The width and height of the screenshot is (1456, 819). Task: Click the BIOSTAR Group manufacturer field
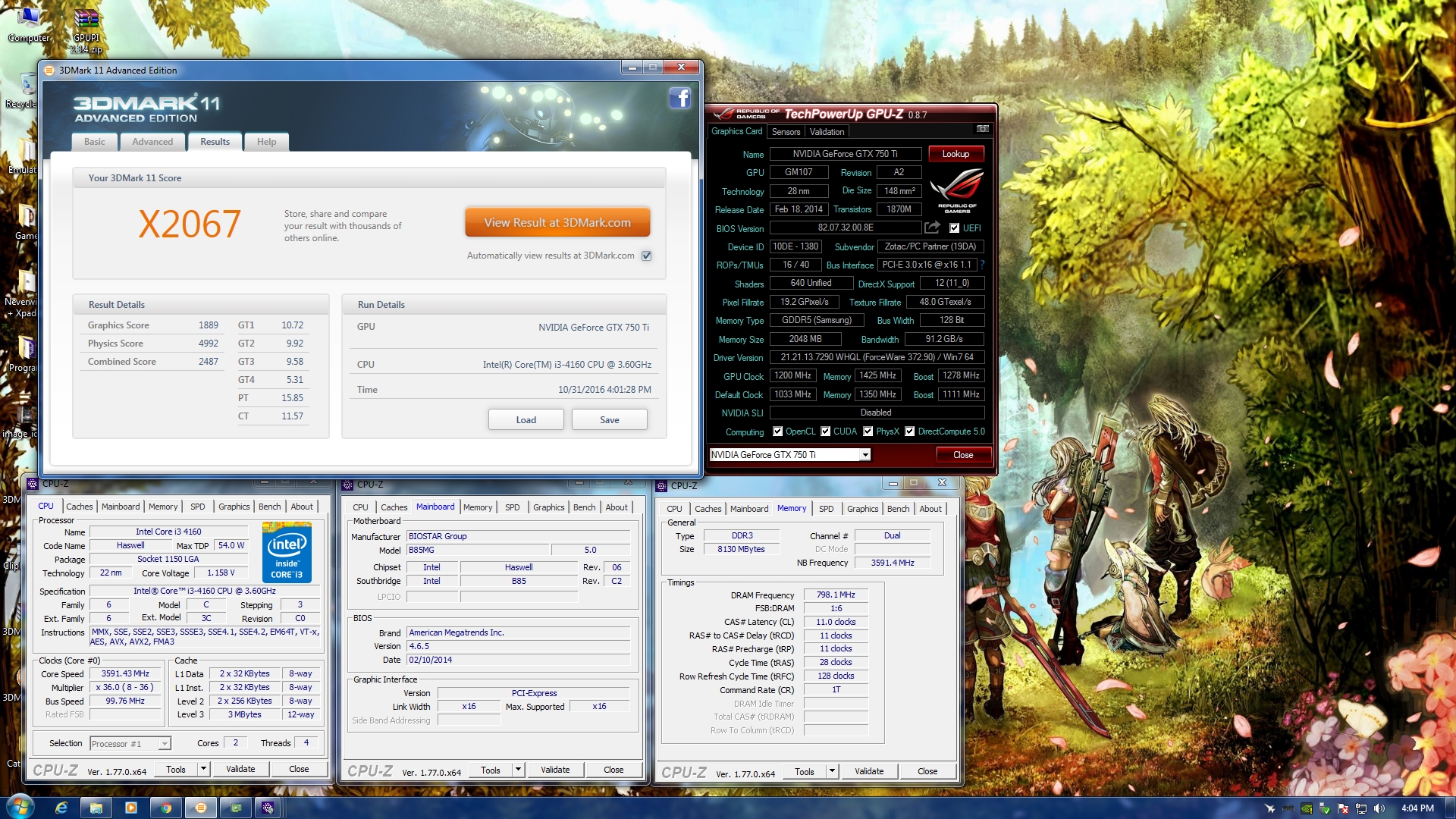pyautogui.click(x=518, y=536)
